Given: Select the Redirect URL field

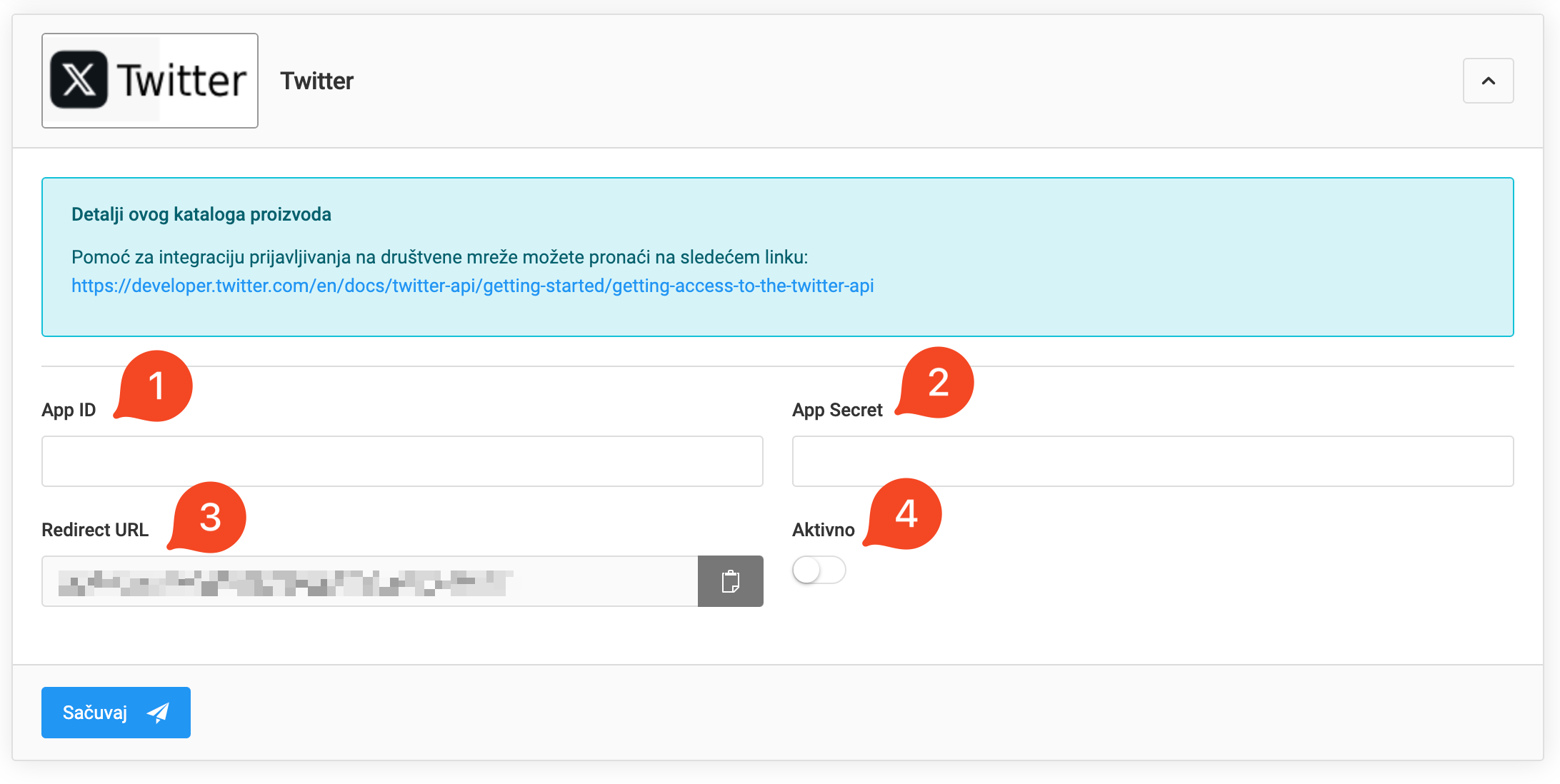Looking at the screenshot, I should [x=369, y=581].
